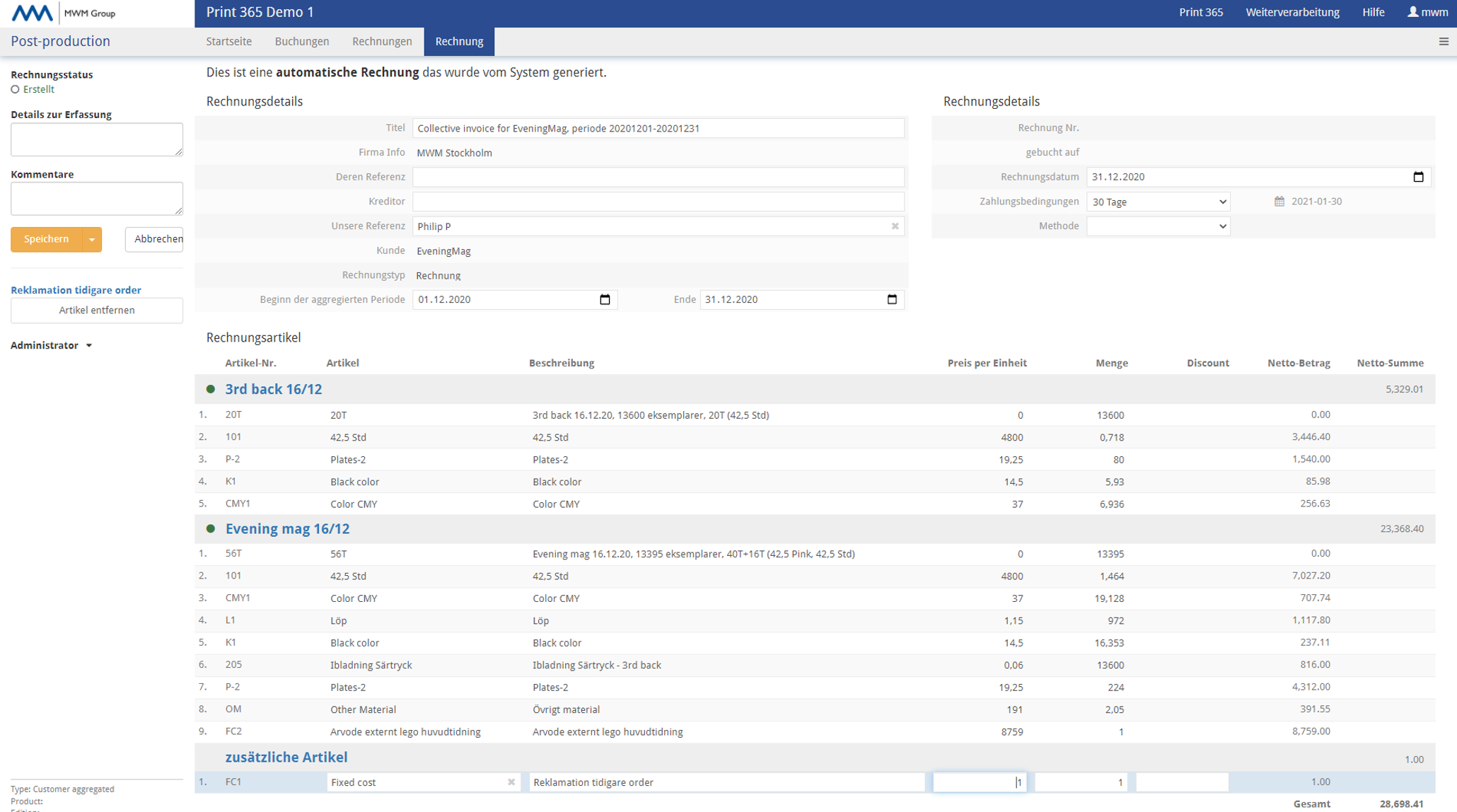
Task: Click green status dot of 3rd back 16/12
Action: 210,389
